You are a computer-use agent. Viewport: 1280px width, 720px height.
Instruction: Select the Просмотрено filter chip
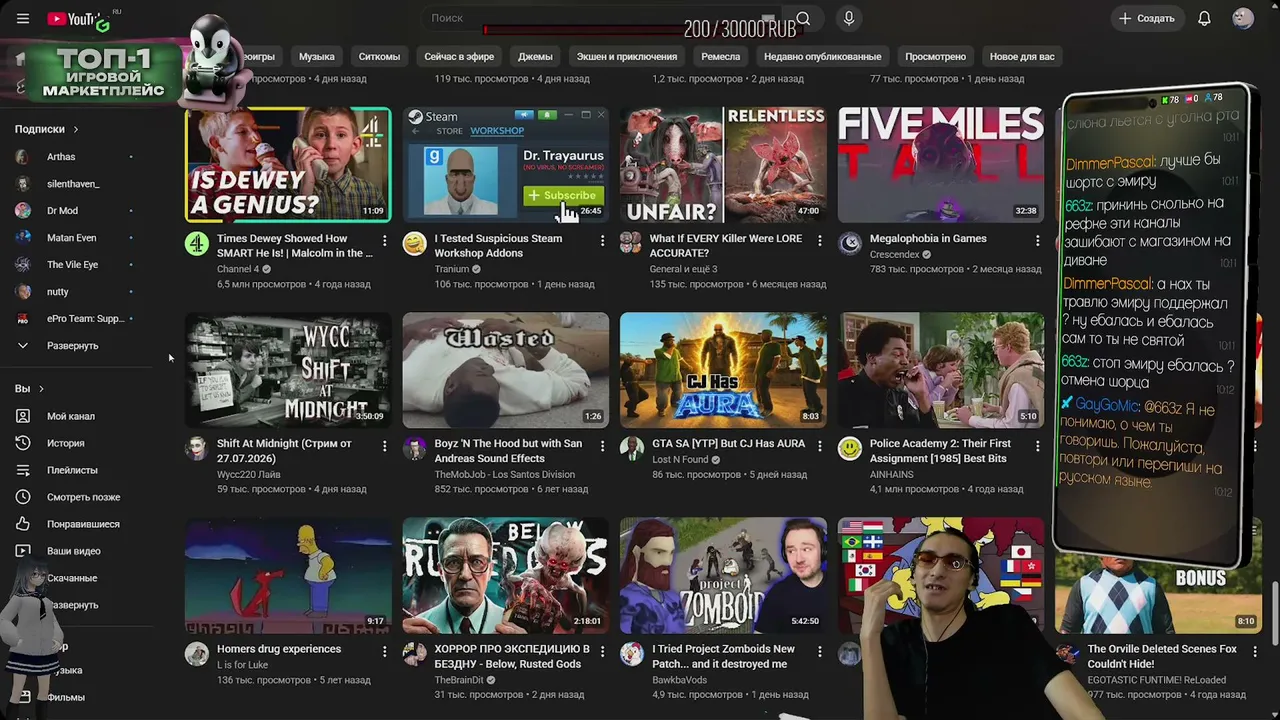point(936,57)
